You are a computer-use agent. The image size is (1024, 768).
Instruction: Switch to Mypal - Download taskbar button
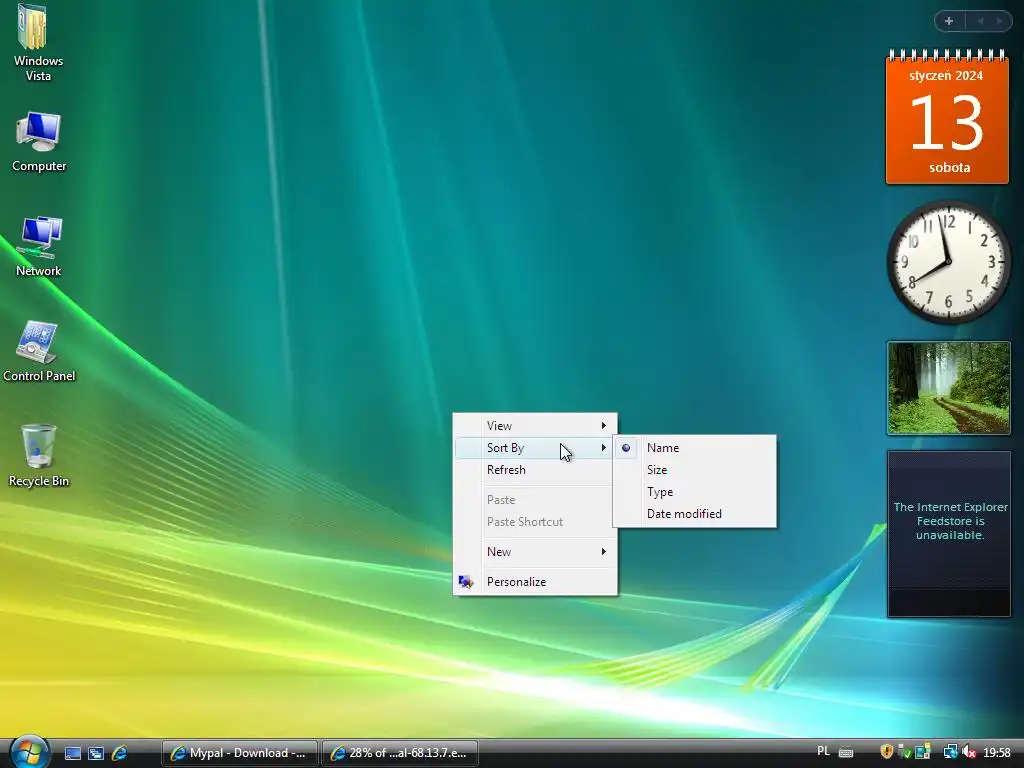coord(240,753)
